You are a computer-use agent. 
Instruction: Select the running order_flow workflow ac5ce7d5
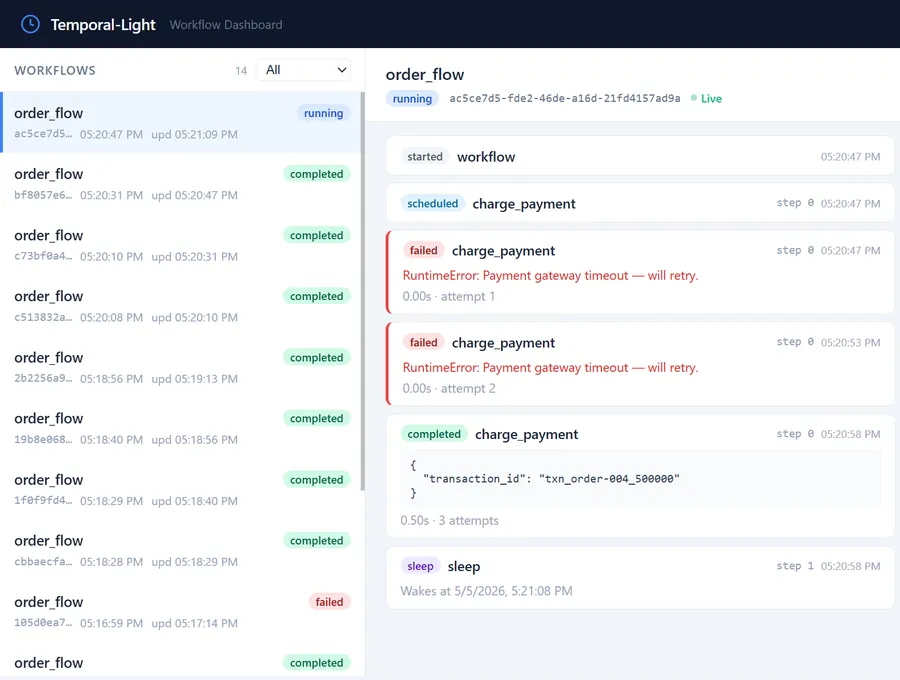point(181,122)
